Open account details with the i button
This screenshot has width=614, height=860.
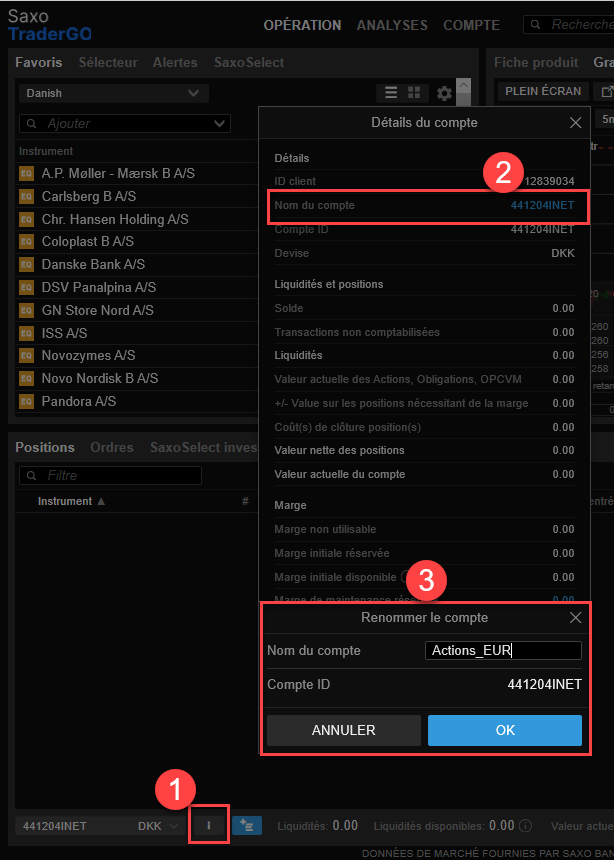click(x=209, y=825)
